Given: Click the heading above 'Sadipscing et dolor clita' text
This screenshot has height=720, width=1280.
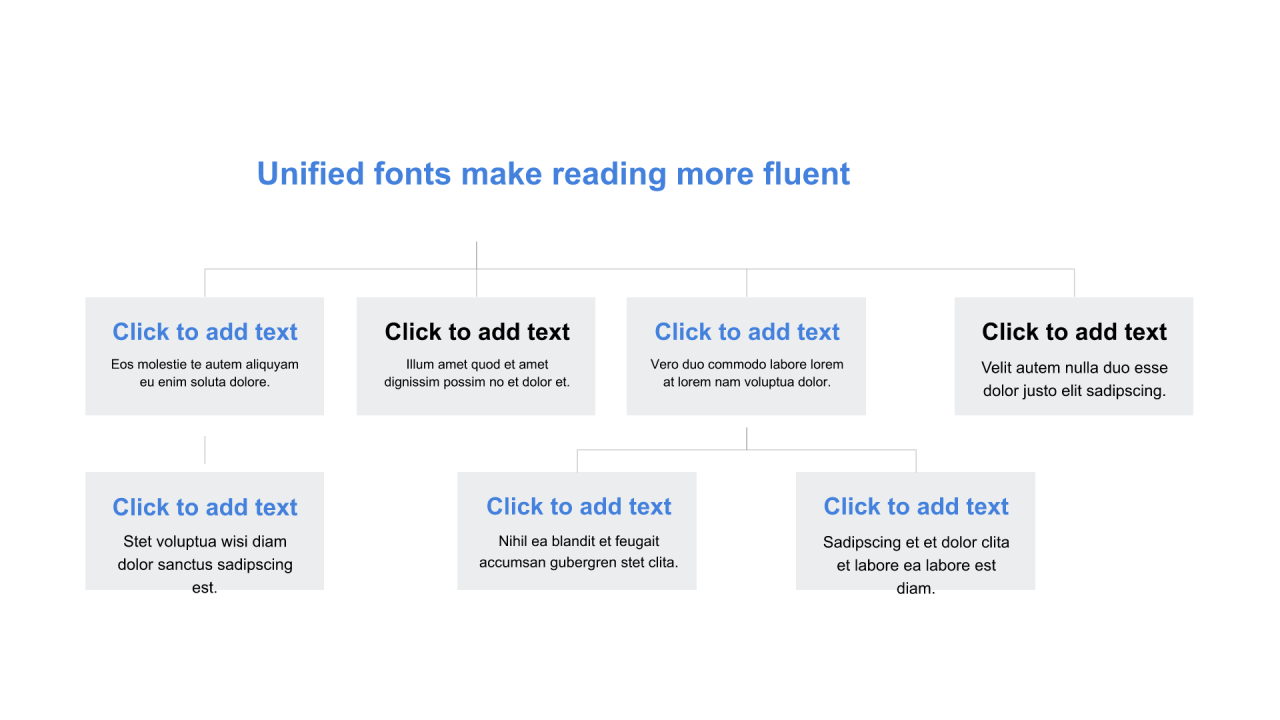Looking at the screenshot, I should [916, 507].
